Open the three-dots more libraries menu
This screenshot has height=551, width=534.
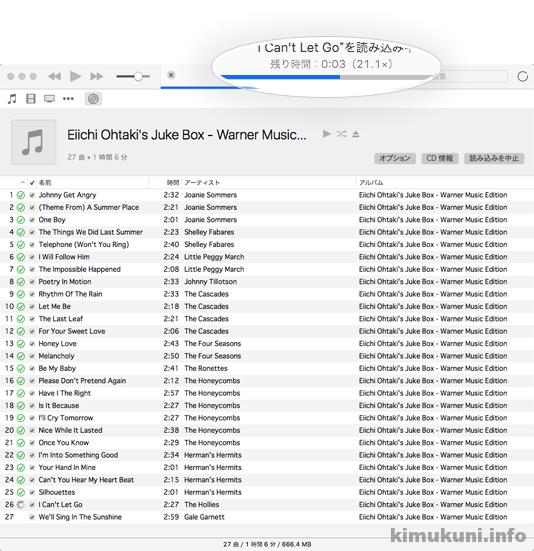(x=68, y=99)
